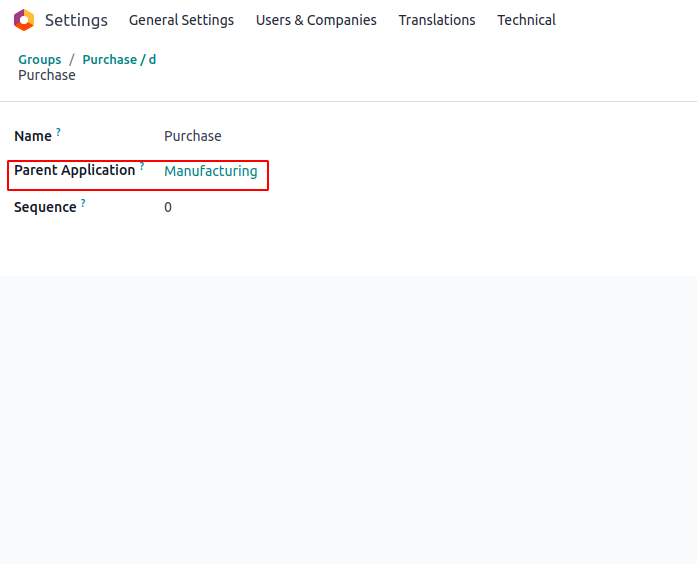Click the help icon beside Sequence

tap(83, 203)
